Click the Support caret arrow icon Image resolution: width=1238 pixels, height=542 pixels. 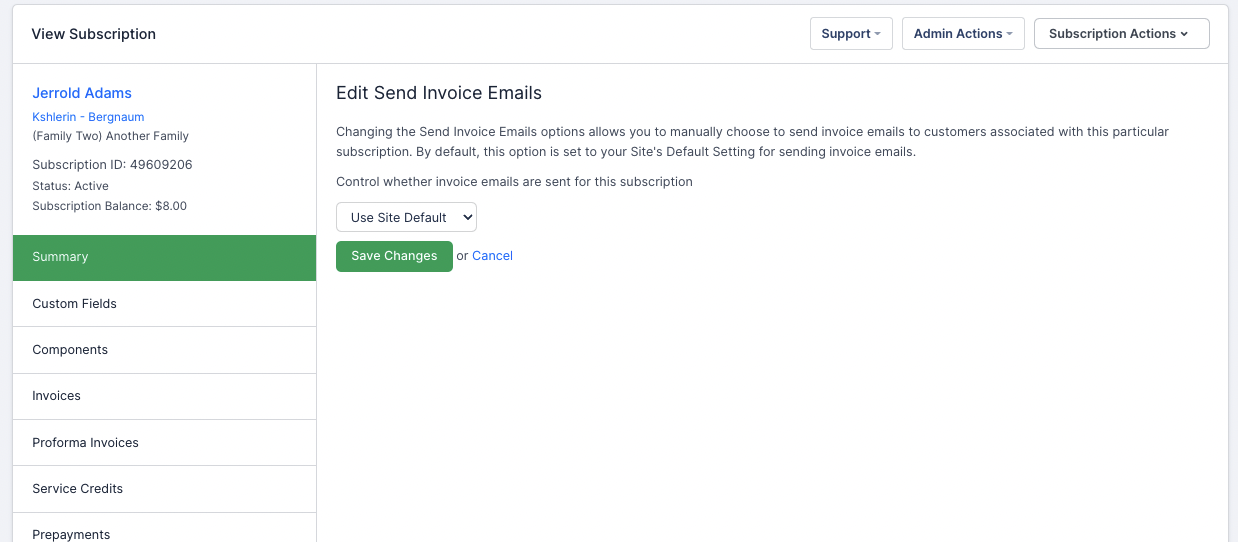click(877, 34)
